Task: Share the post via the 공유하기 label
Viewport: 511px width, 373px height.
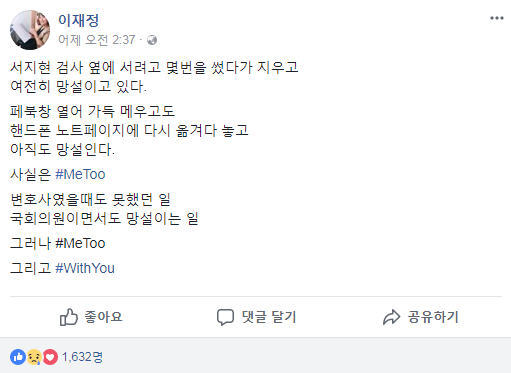Action: click(433, 317)
